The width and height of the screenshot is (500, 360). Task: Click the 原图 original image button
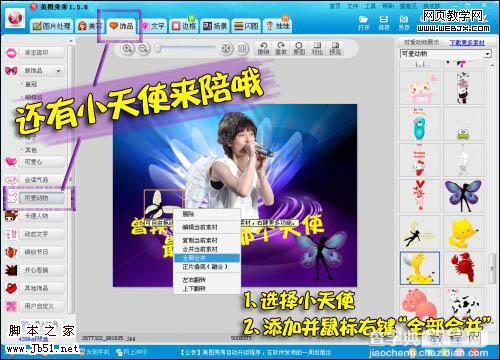(x=299, y=49)
